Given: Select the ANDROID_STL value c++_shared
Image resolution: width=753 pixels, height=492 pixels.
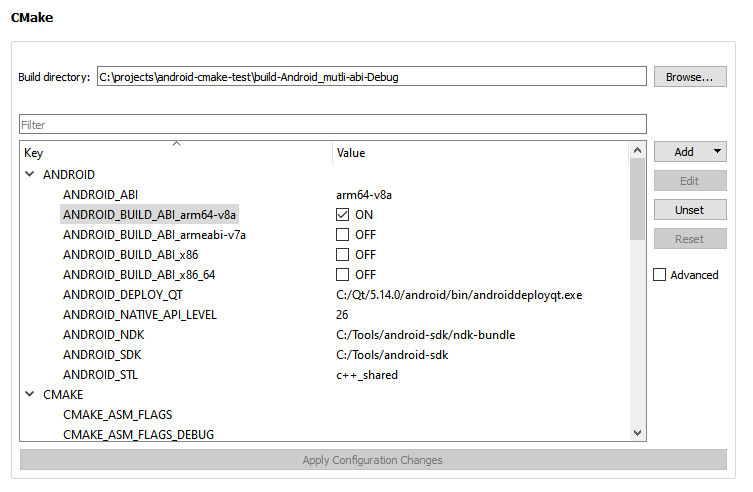Looking at the screenshot, I should [x=367, y=375].
